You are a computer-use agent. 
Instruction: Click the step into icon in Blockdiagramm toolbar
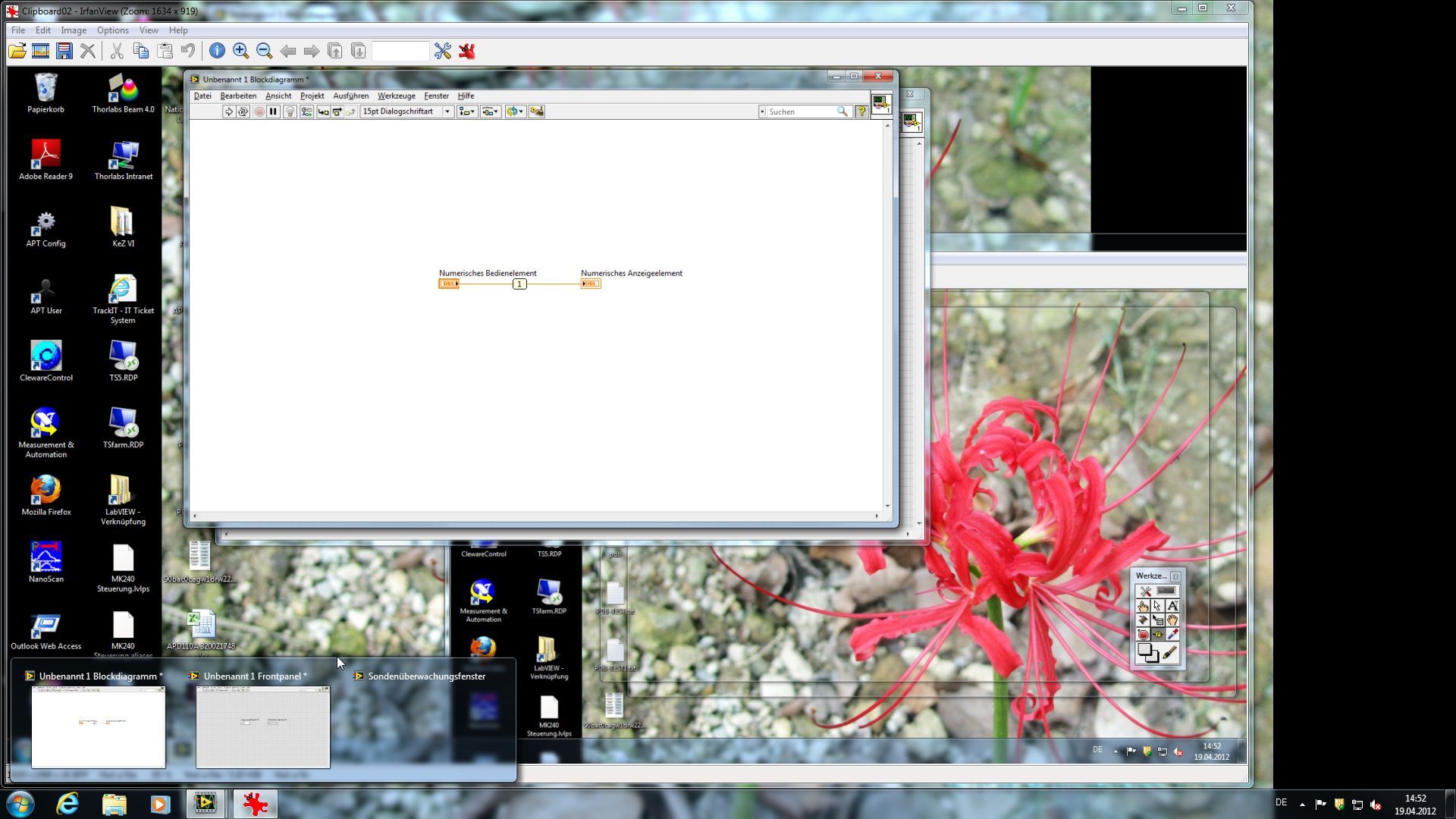[323, 111]
